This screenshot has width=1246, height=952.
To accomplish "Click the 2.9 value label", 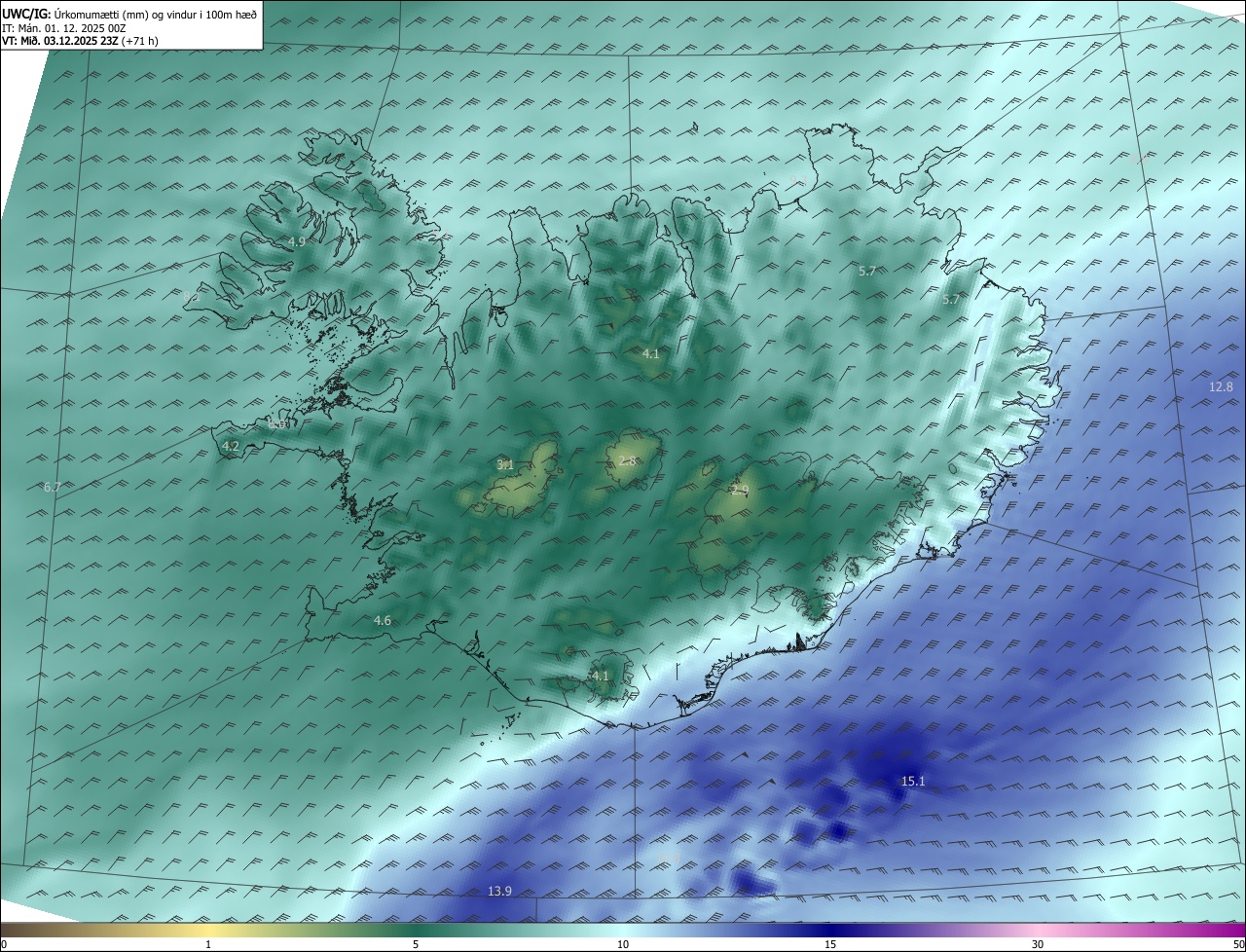I will point(740,491).
